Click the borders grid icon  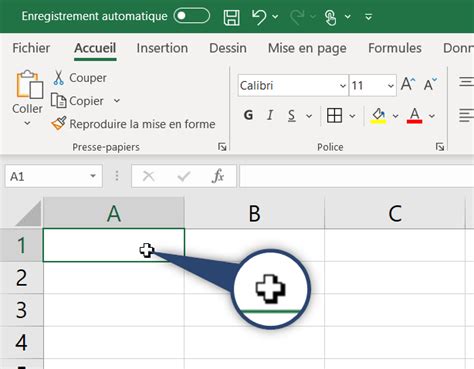[x=334, y=116]
